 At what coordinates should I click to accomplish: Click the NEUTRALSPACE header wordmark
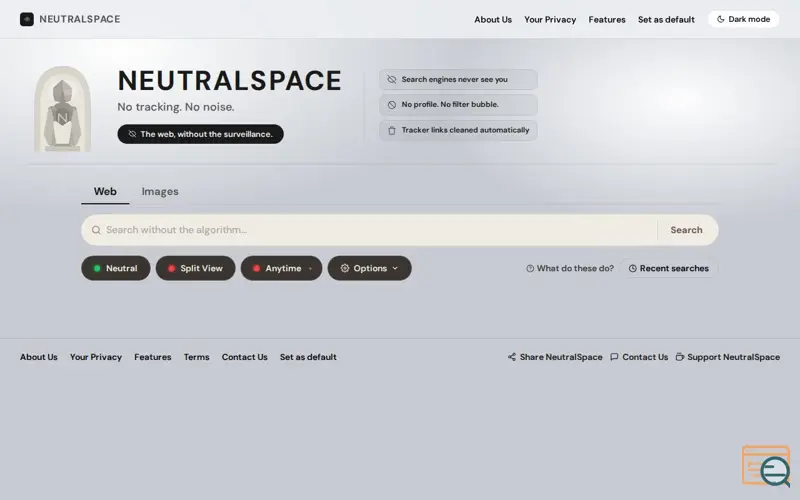[x=80, y=19]
